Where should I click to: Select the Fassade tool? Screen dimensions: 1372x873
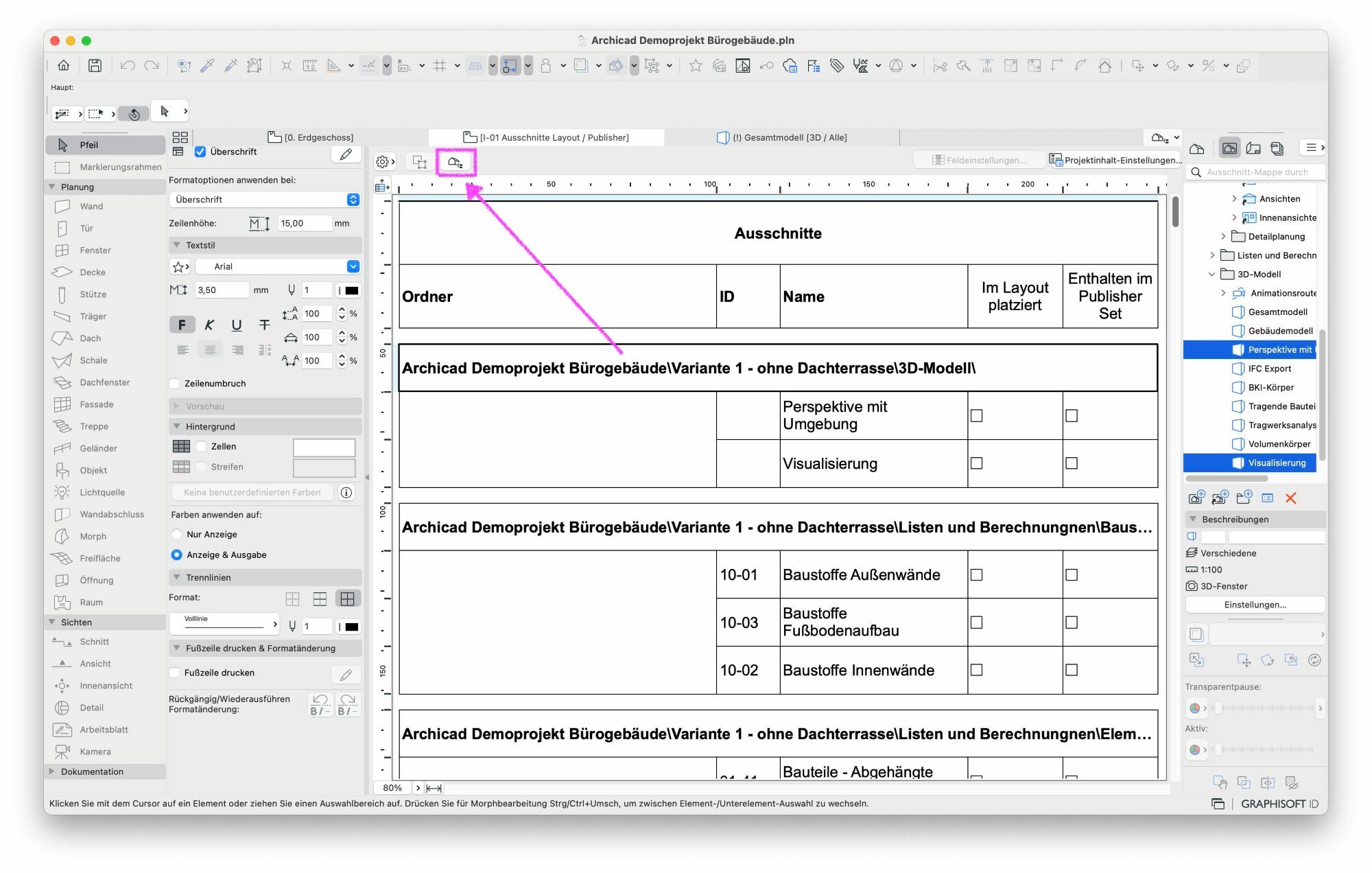coord(96,404)
